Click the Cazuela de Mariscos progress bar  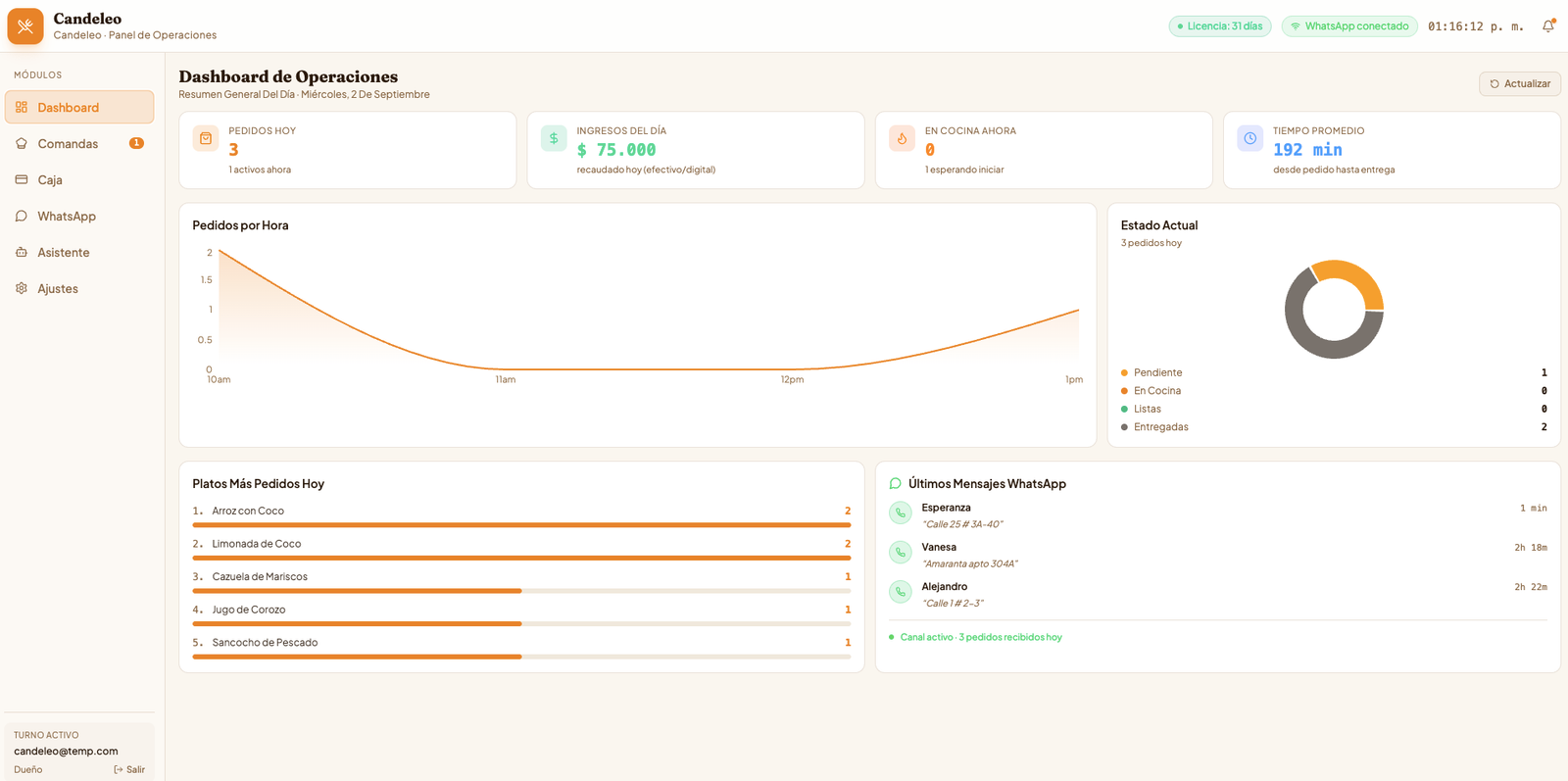click(521, 591)
